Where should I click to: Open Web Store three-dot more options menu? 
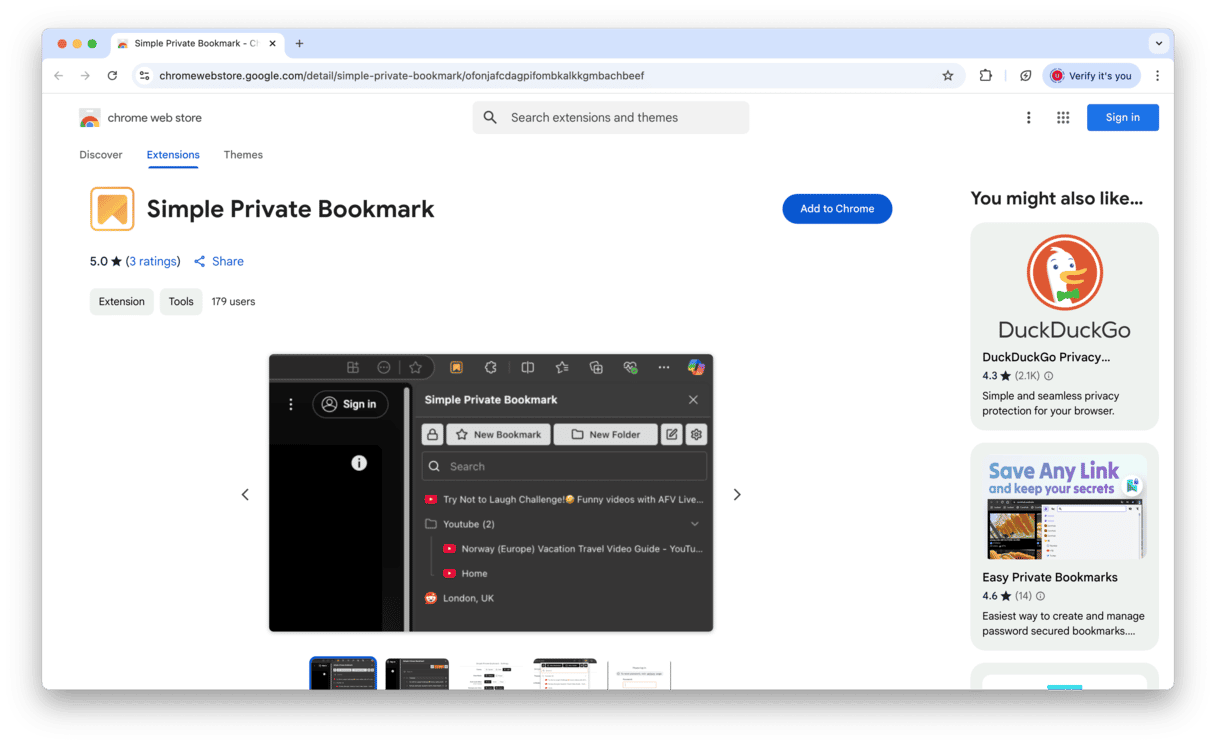1028,118
